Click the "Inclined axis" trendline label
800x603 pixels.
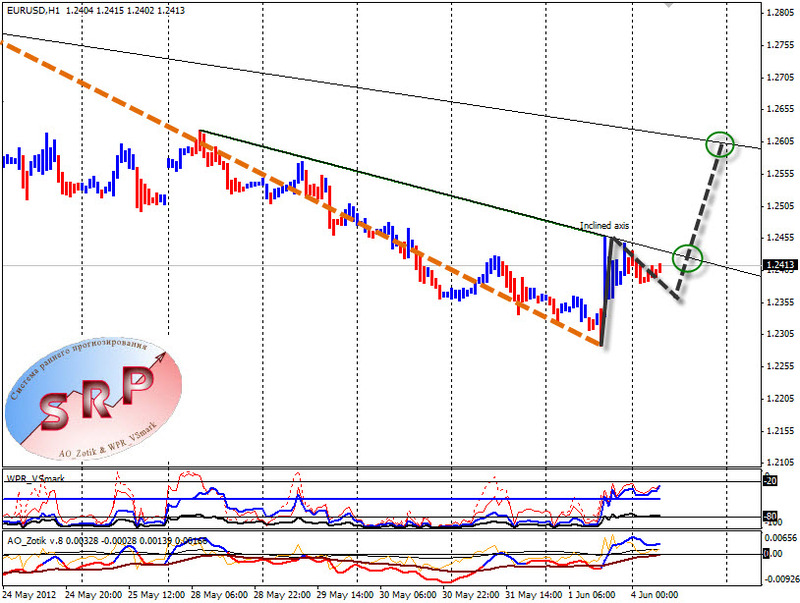point(605,225)
